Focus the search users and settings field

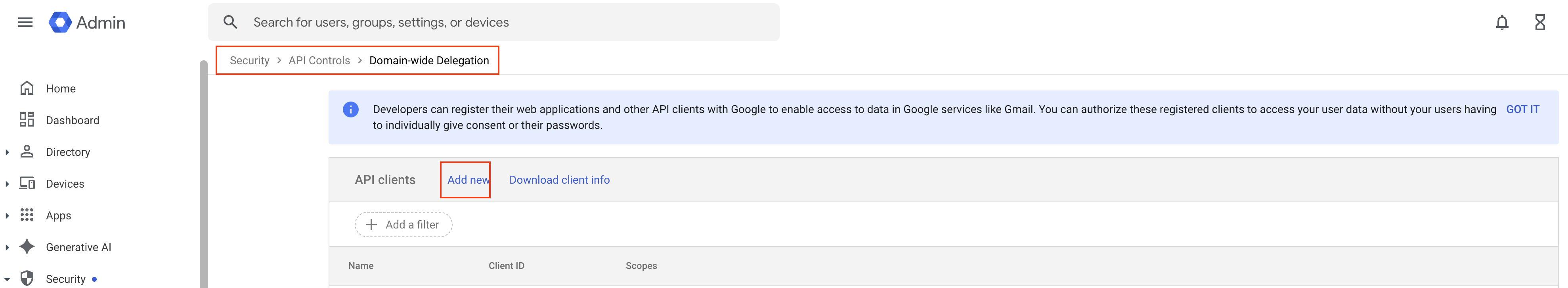tap(487, 23)
